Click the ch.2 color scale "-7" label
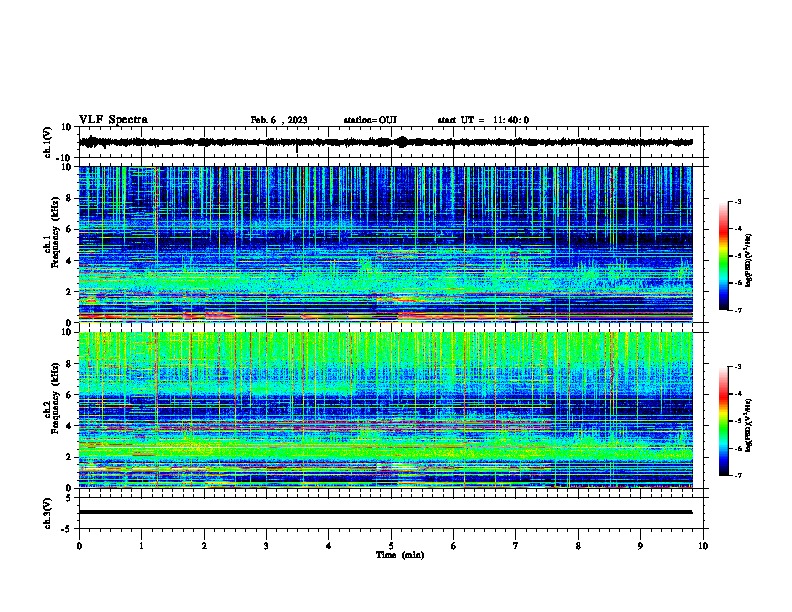792x612 pixels. [737, 475]
